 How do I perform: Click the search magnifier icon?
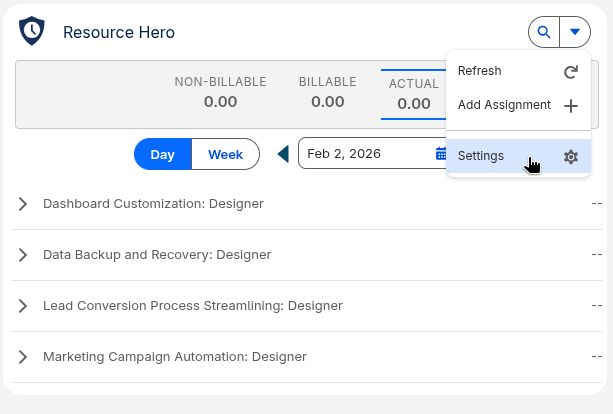pos(544,32)
